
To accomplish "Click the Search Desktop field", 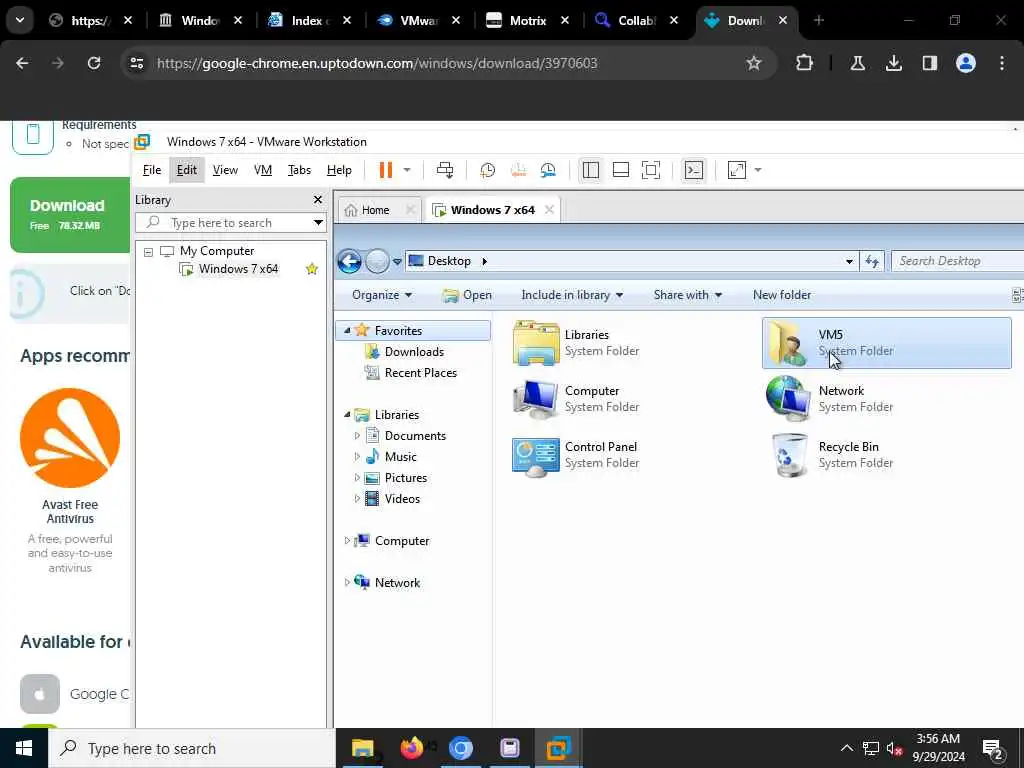I will tap(957, 261).
